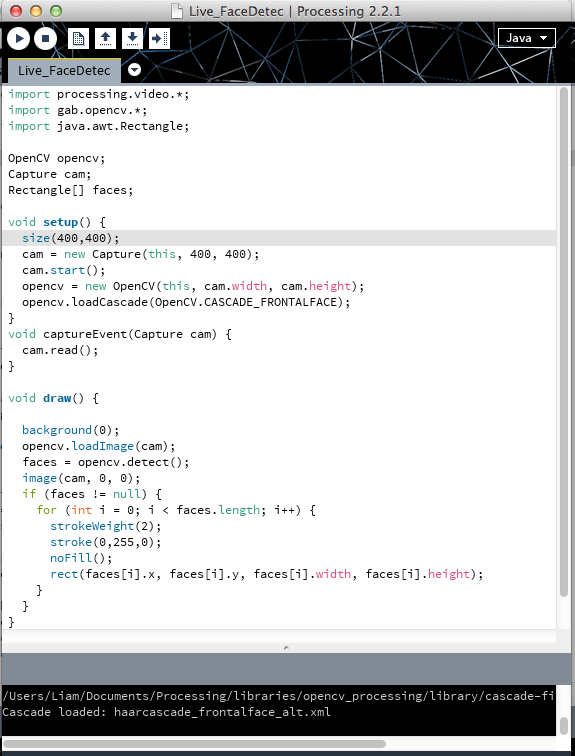
Task: Click the "opencv.loadCascade" line
Action: (x=186, y=302)
